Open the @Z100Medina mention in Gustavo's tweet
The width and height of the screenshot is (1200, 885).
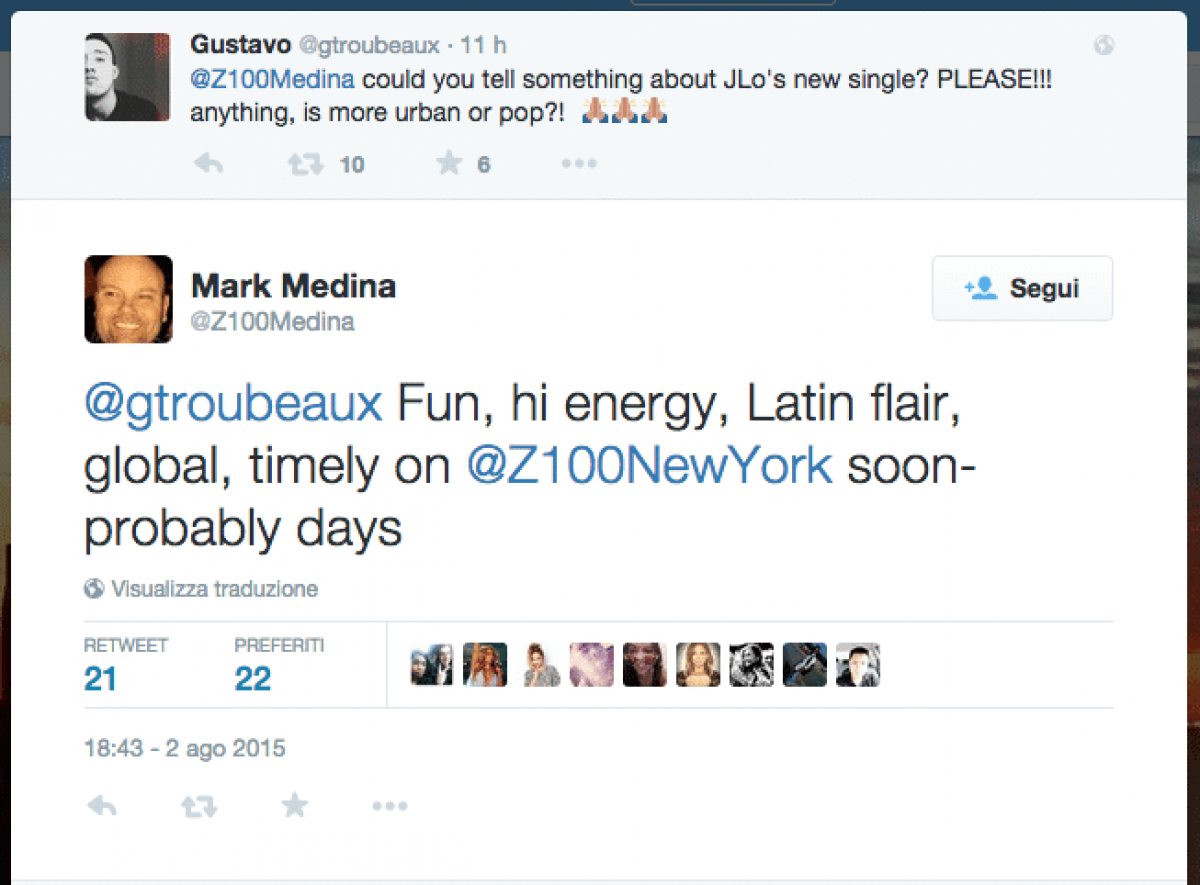pyautogui.click(x=272, y=81)
